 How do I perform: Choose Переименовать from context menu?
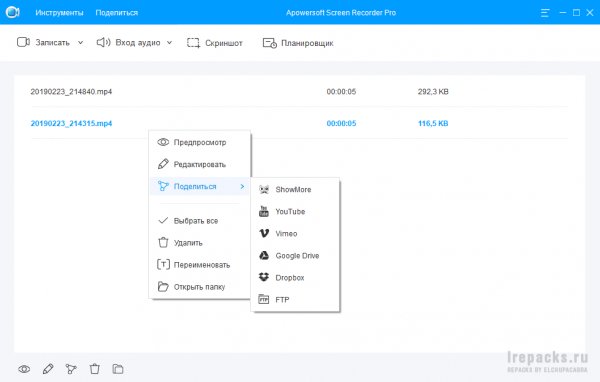(200, 264)
